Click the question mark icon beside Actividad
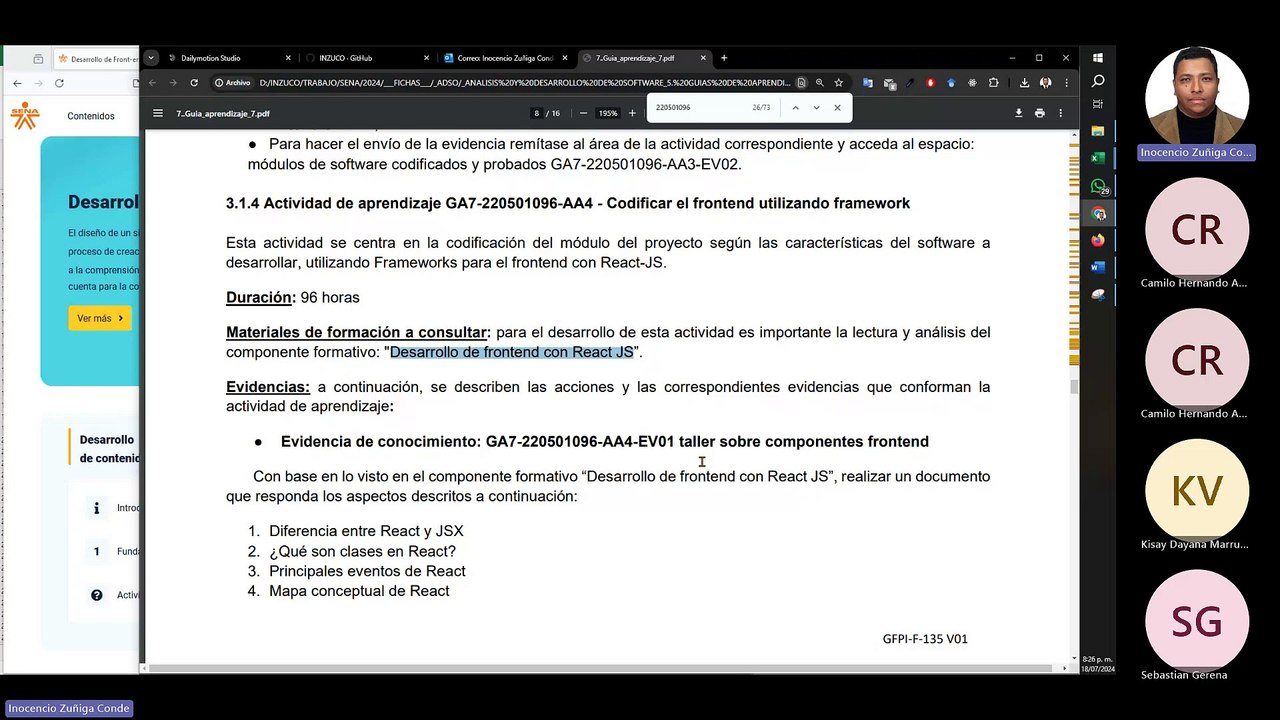 (x=96, y=595)
